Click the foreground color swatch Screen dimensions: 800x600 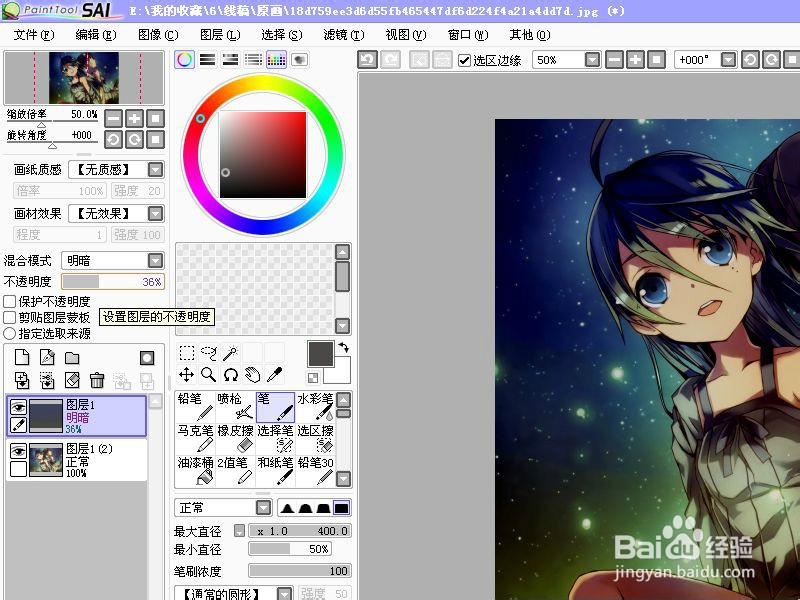[320, 354]
